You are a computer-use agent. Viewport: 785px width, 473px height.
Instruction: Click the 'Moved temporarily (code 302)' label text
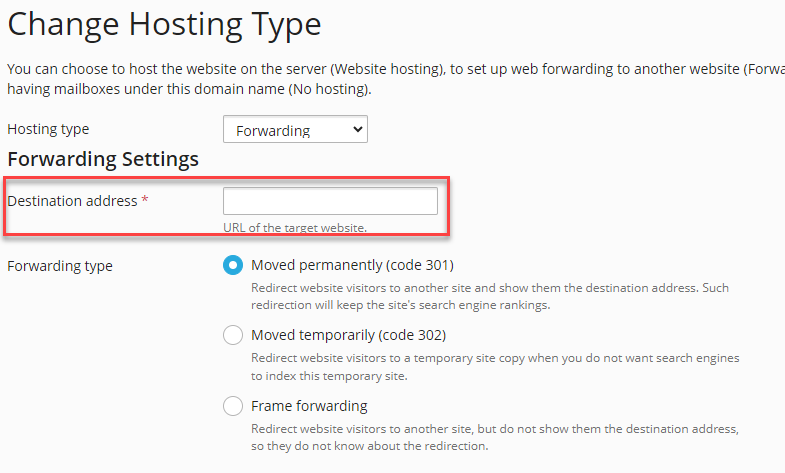pos(348,335)
